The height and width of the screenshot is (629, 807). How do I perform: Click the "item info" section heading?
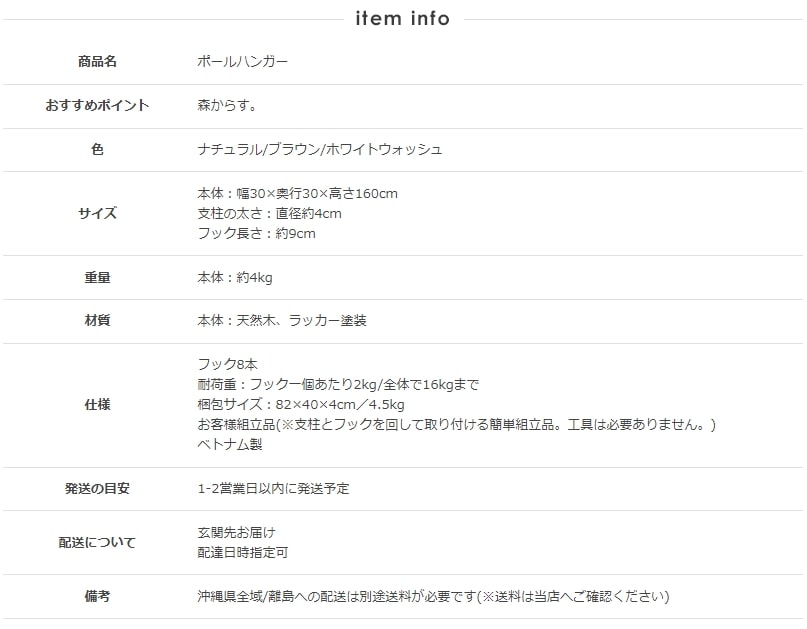403,18
